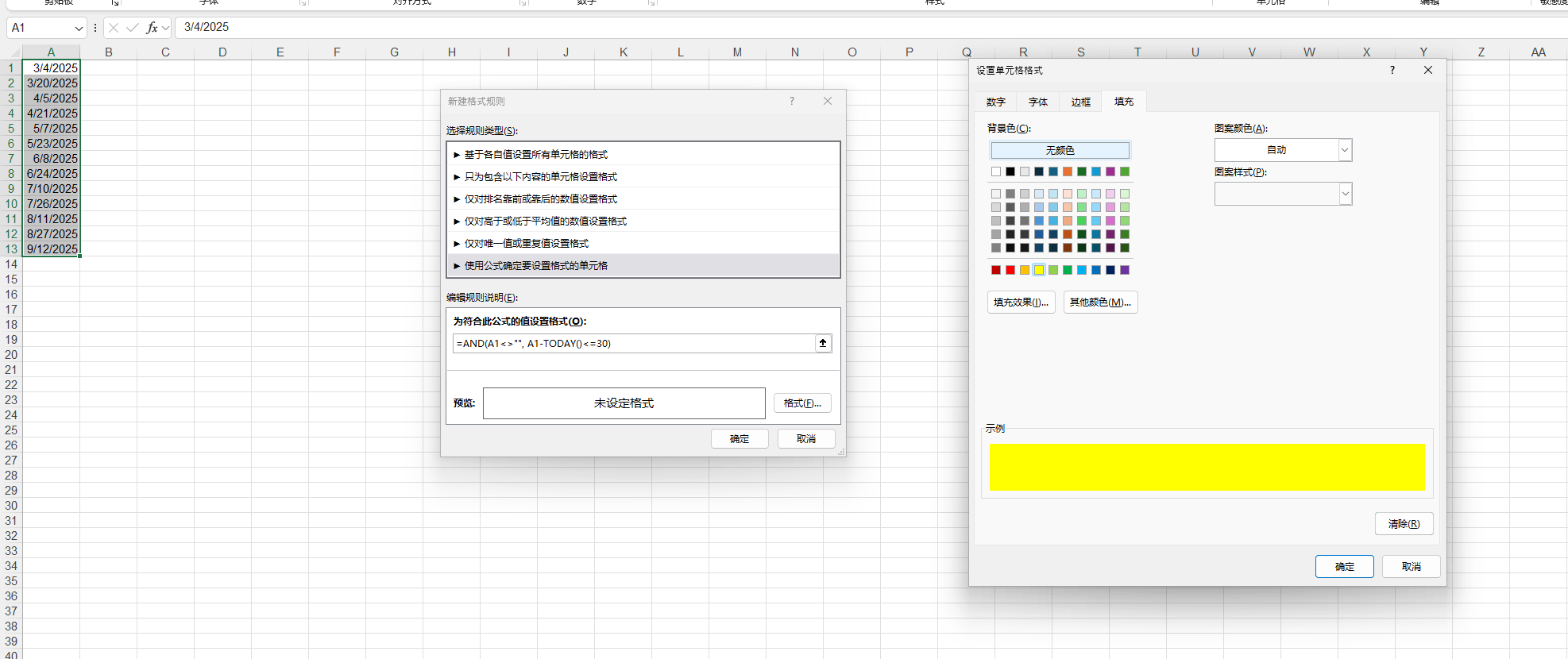1568x659 pixels.
Task: Click the help question mark in 新建格式规则
Action: (x=792, y=101)
